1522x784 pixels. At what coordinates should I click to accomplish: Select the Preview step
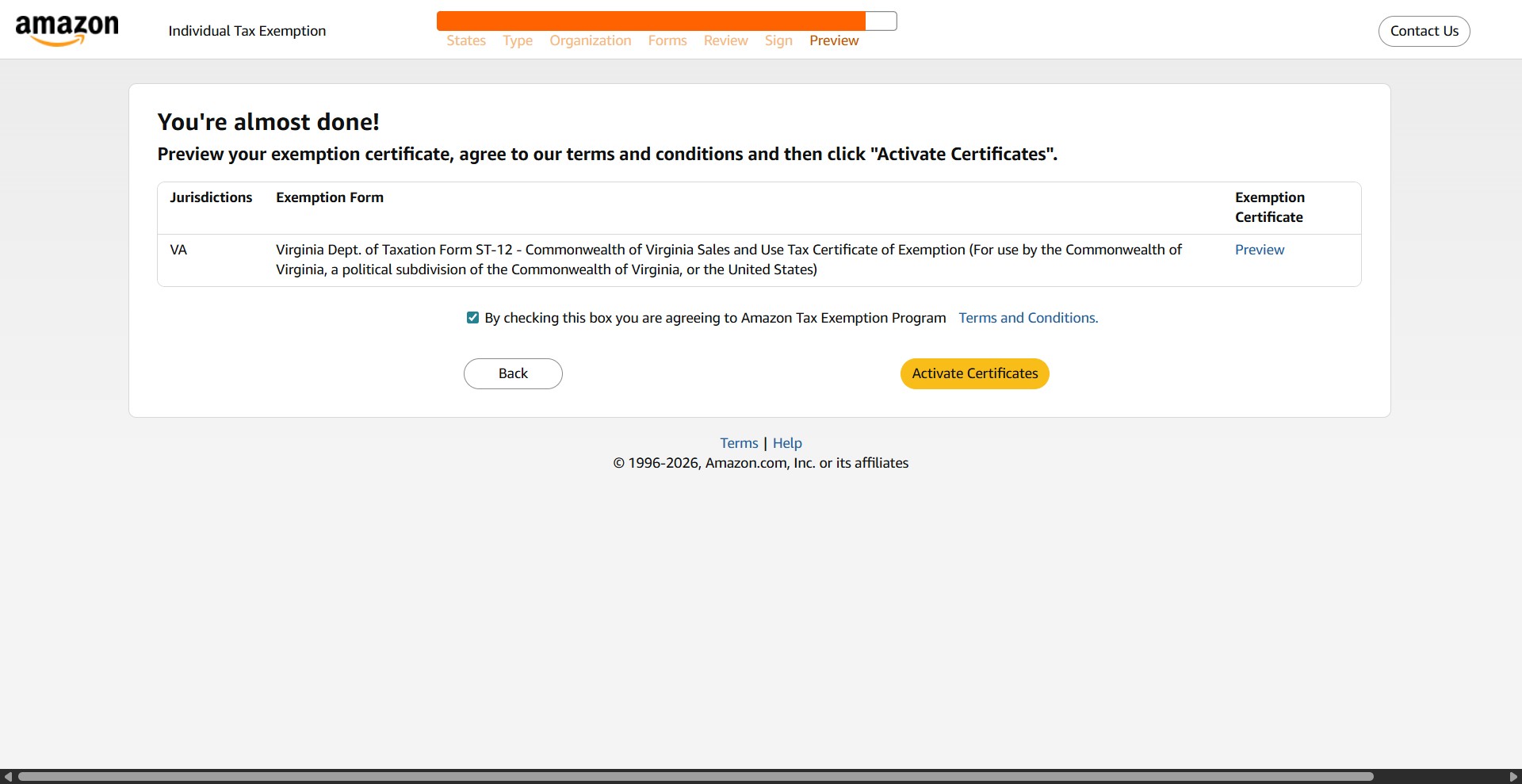833,40
